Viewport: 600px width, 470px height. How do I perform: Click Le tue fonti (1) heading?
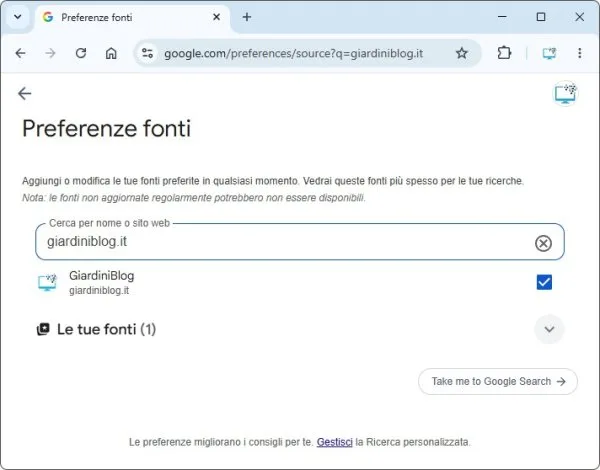click(x=106, y=329)
